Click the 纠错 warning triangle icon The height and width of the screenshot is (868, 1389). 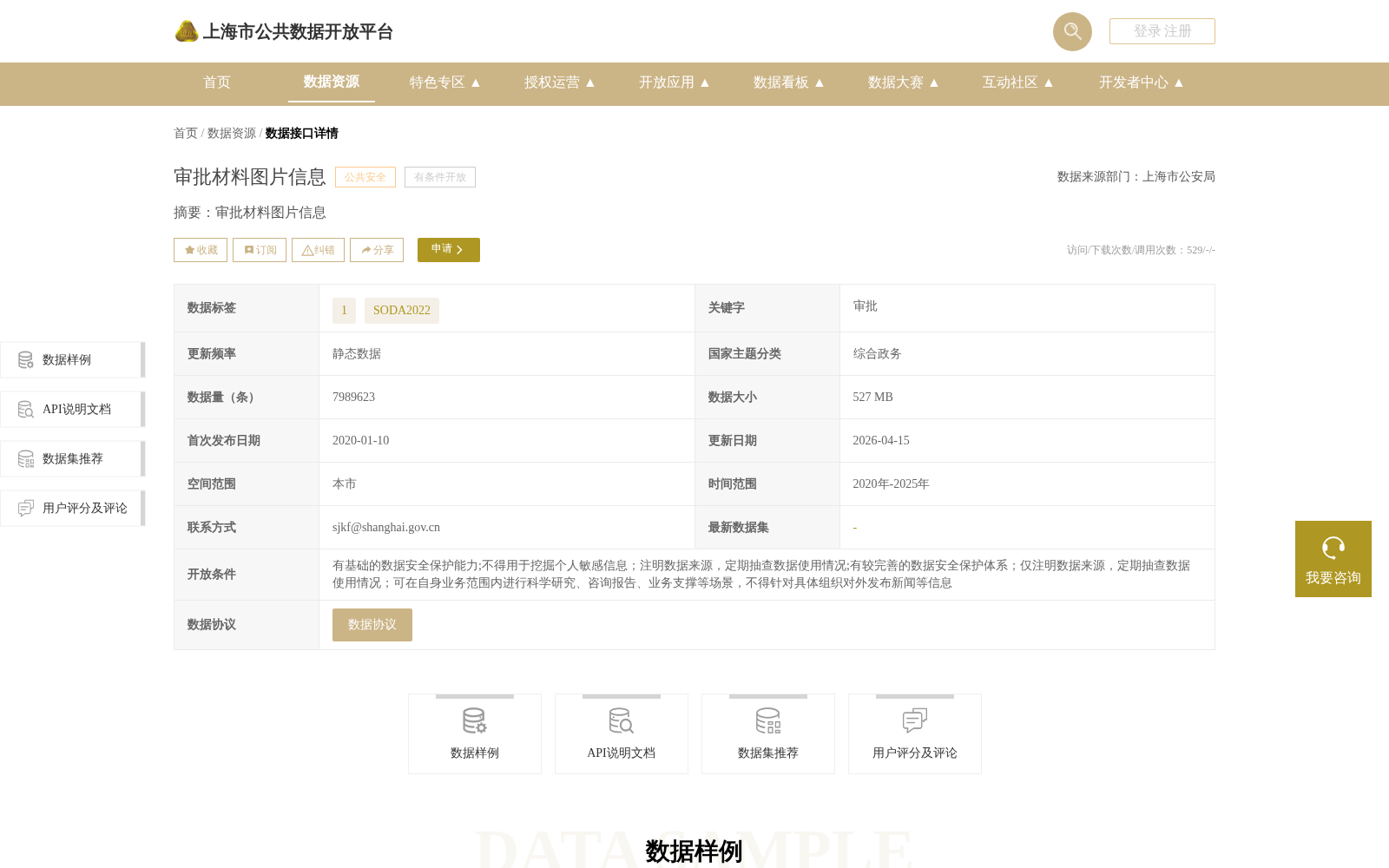coord(307,250)
